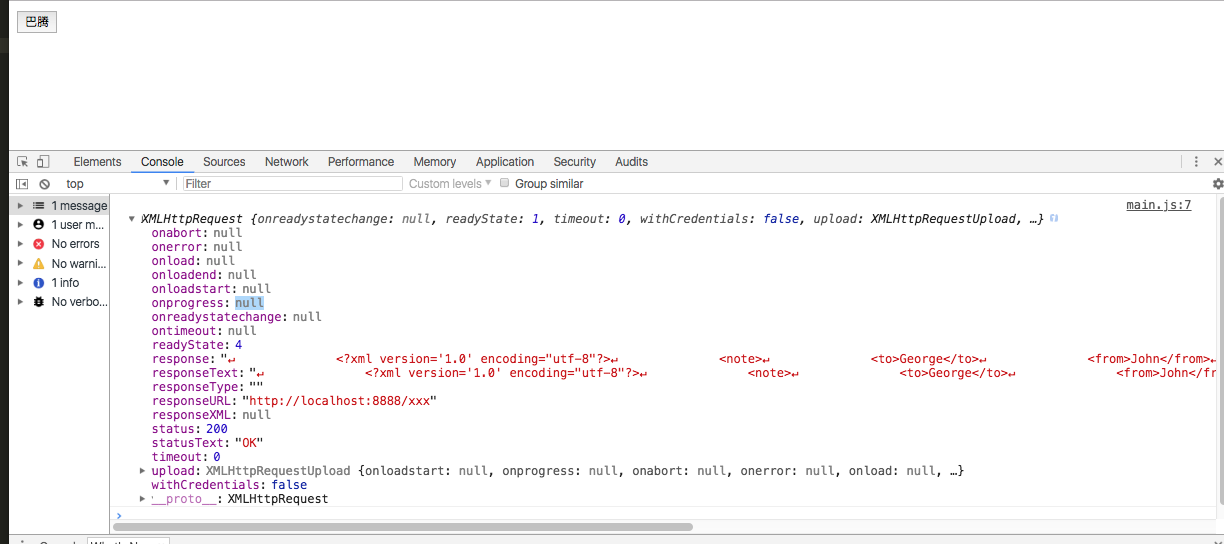Select the onreadystatechange: null row
This screenshot has width=1224, height=544.
tap(236, 317)
